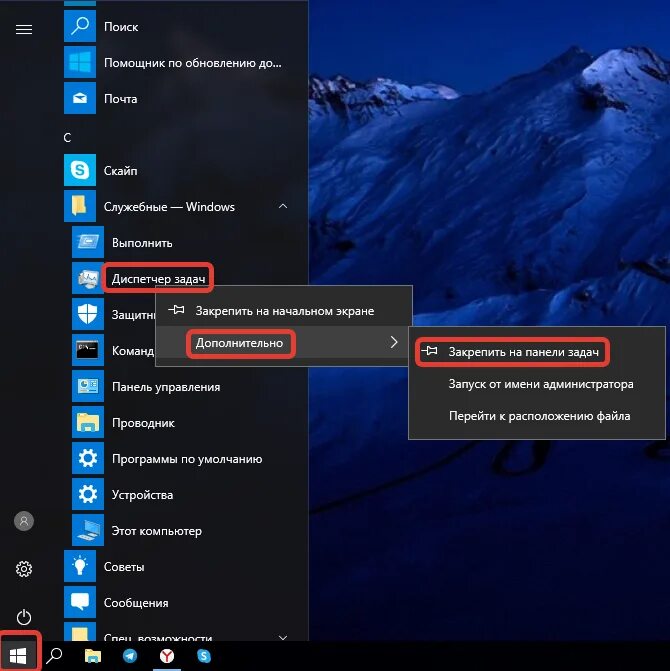Open the Панель управления icon

(88, 386)
